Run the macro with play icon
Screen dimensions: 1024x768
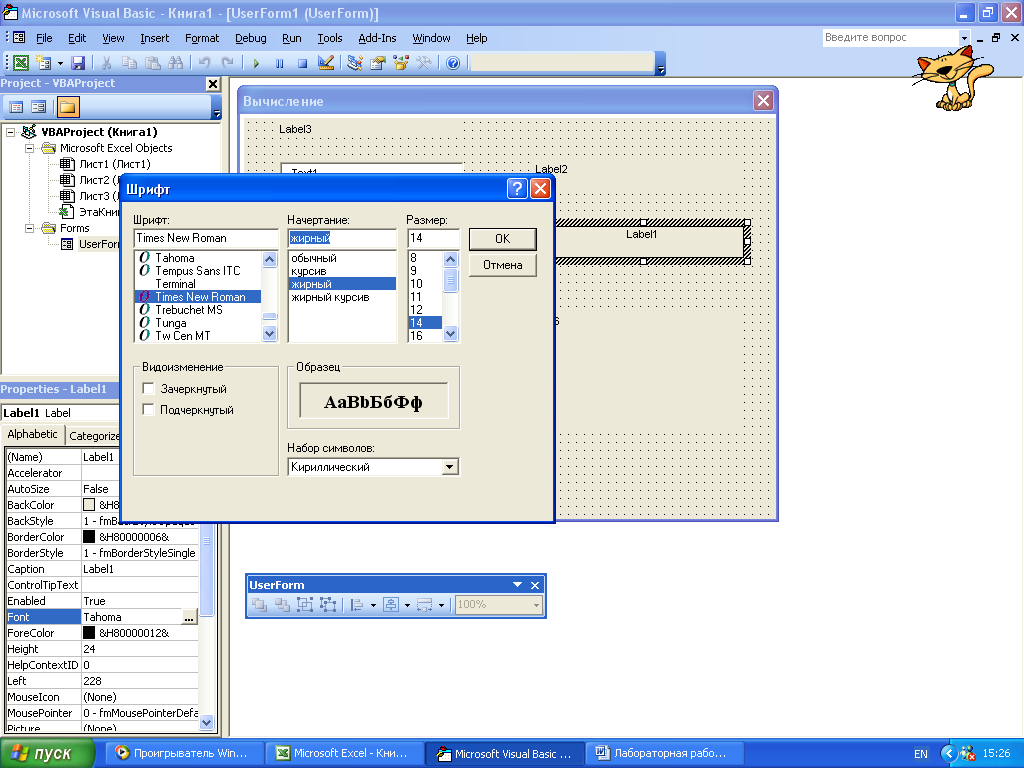pyautogui.click(x=256, y=63)
